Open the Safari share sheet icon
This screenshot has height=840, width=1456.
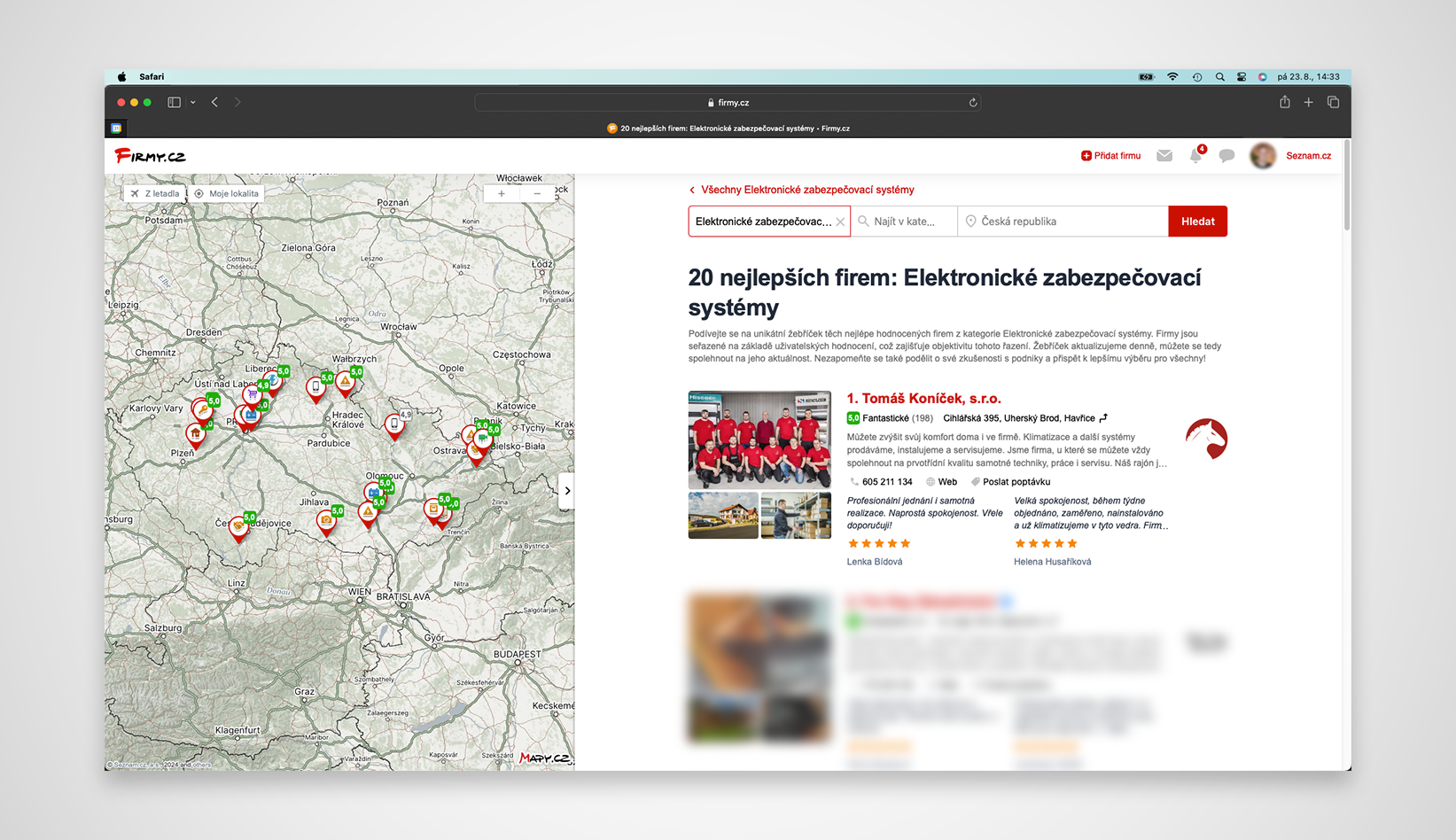click(1285, 102)
